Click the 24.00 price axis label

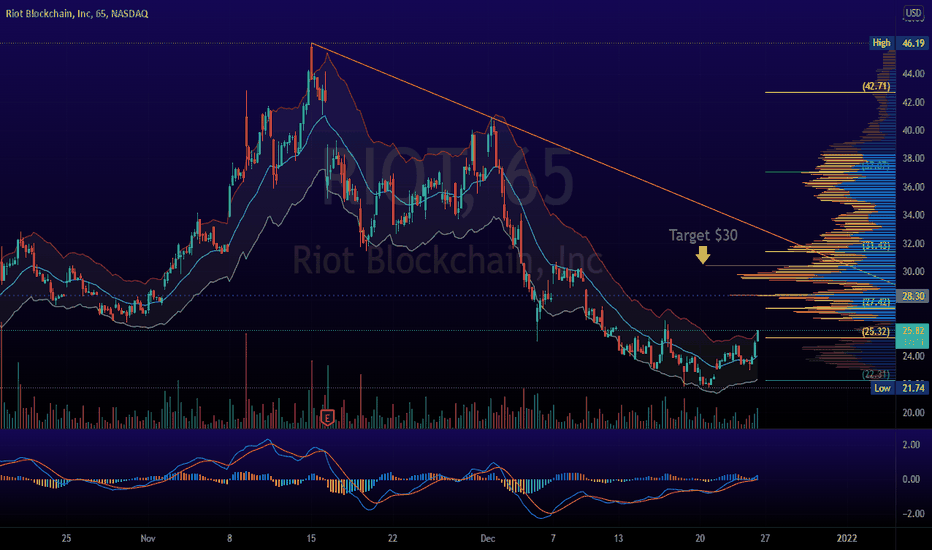(x=913, y=356)
